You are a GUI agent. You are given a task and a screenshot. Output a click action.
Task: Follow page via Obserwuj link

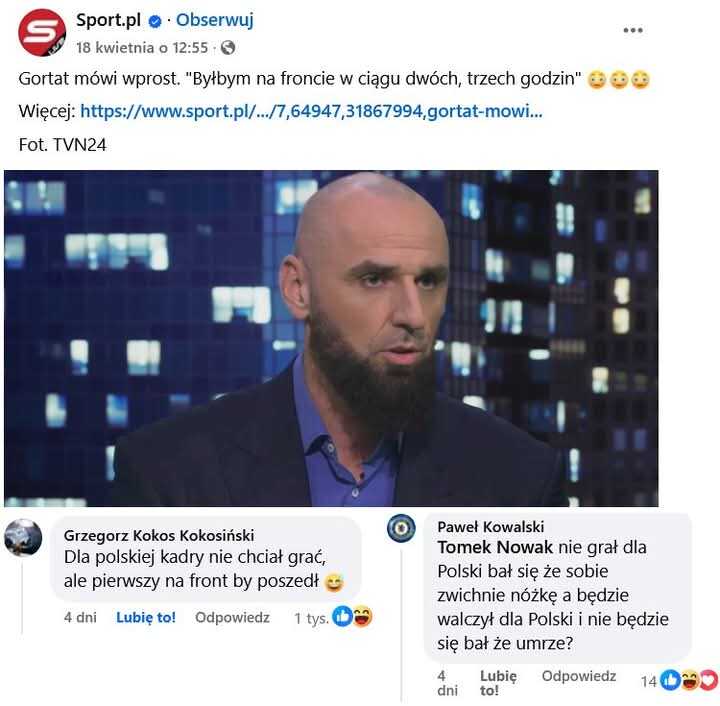(x=214, y=20)
